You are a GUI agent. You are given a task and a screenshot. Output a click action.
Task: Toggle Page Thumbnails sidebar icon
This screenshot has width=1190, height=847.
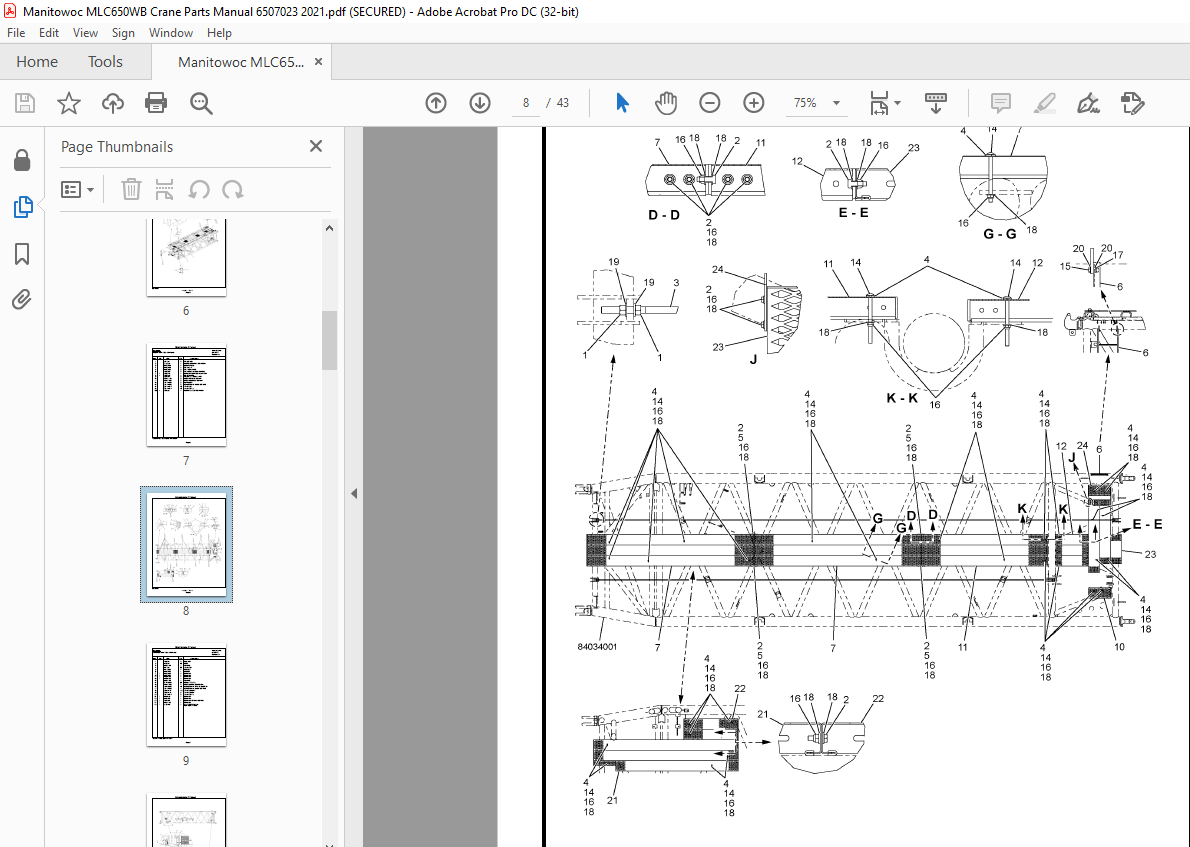coord(23,206)
